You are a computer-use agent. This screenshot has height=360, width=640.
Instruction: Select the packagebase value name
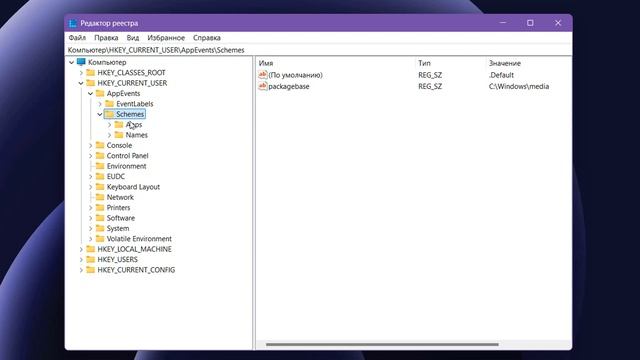(289, 87)
